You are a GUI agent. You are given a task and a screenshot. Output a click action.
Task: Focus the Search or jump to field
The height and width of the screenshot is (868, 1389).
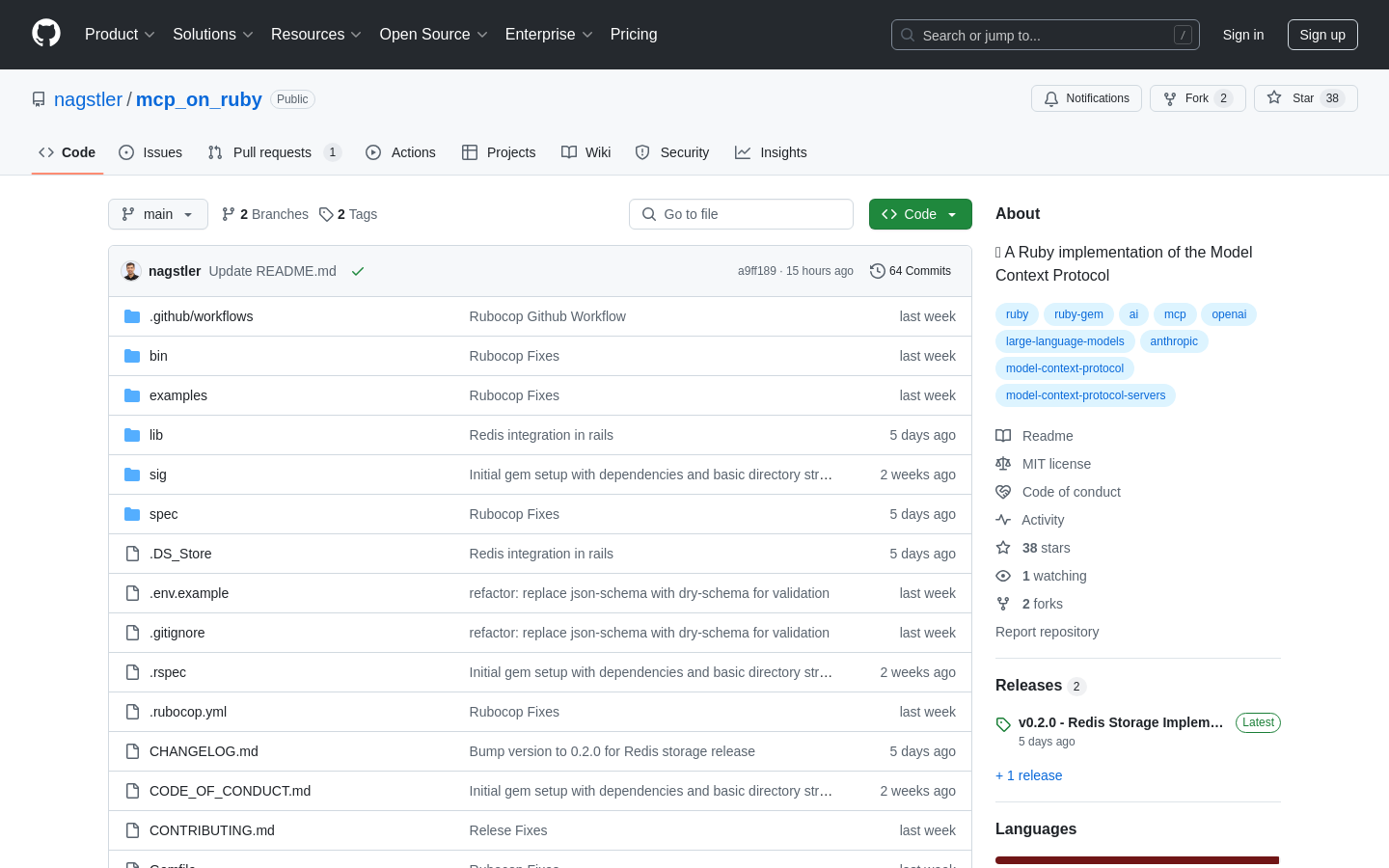(x=1046, y=35)
